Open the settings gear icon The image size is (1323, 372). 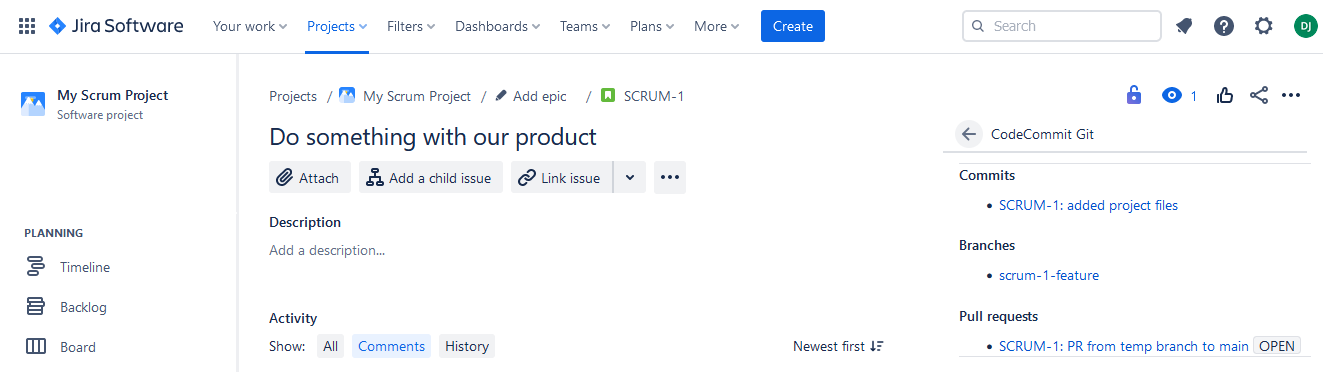point(1264,26)
